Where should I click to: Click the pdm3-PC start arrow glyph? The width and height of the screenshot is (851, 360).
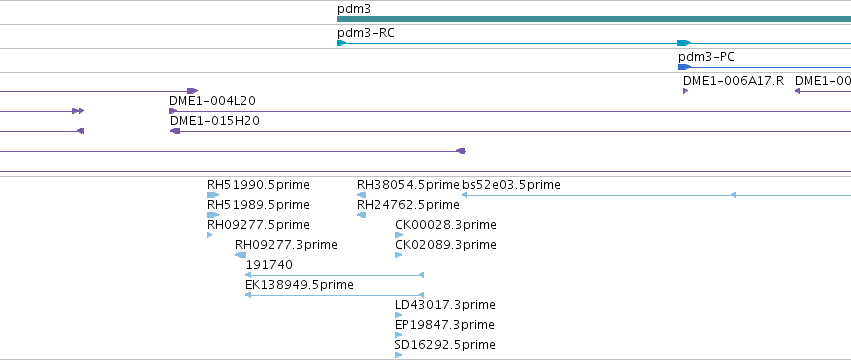pyautogui.click(x=684, y=67)
